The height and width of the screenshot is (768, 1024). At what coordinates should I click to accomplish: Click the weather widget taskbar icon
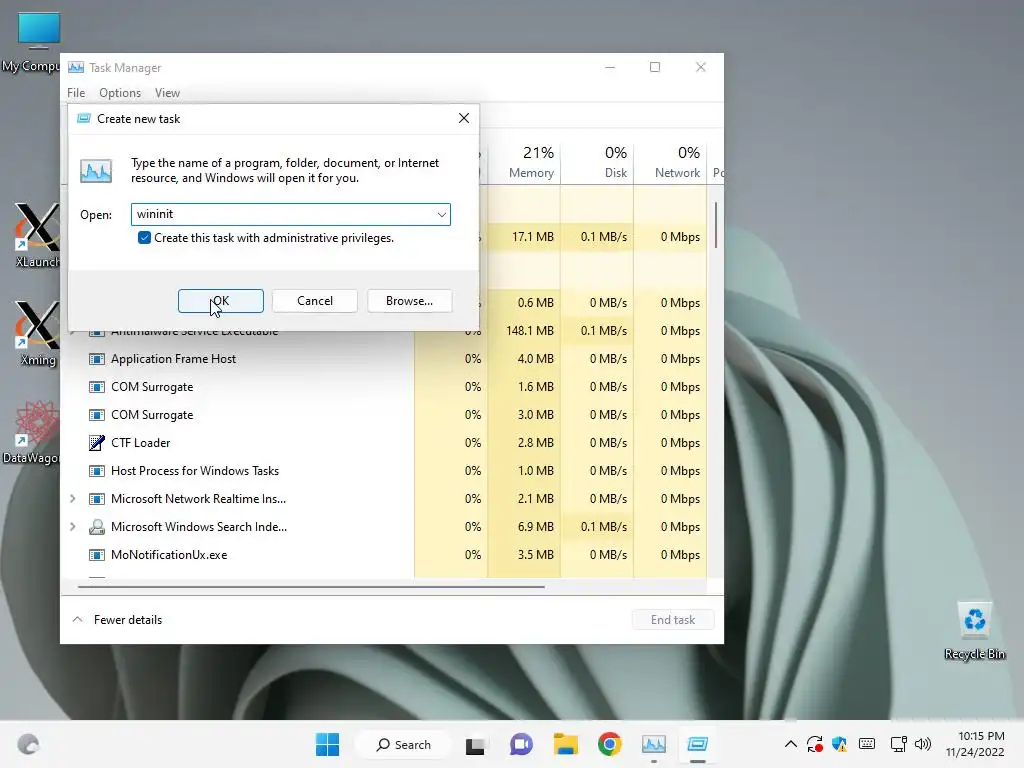(27, 744)
